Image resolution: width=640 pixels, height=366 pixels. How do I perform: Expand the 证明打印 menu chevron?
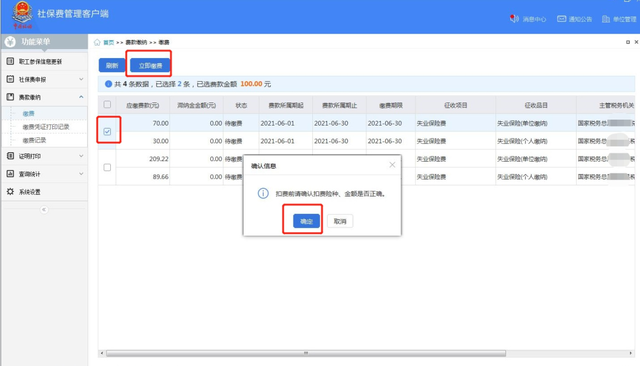[81, 156]
